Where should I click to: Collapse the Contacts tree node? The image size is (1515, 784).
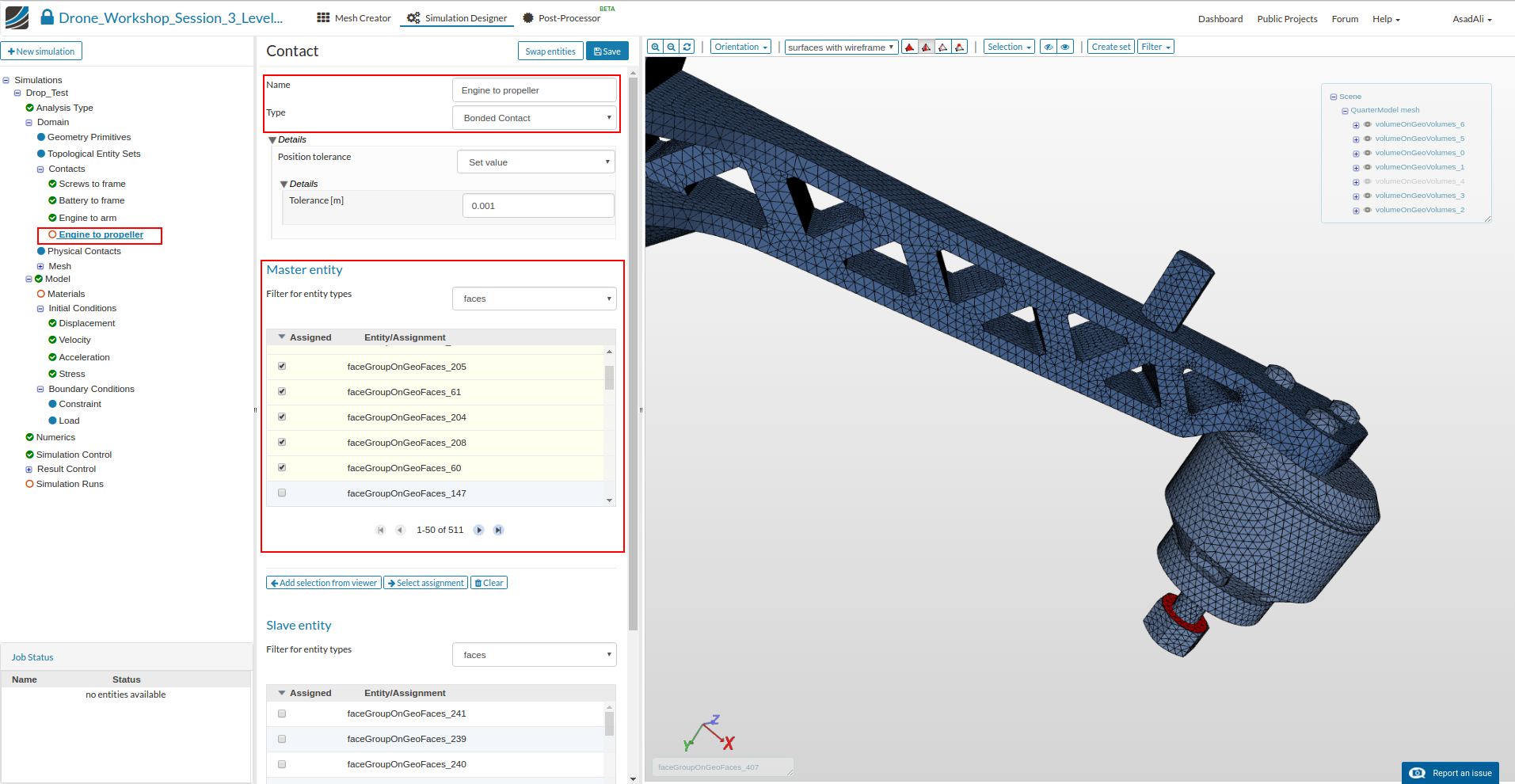pos(40,169)
